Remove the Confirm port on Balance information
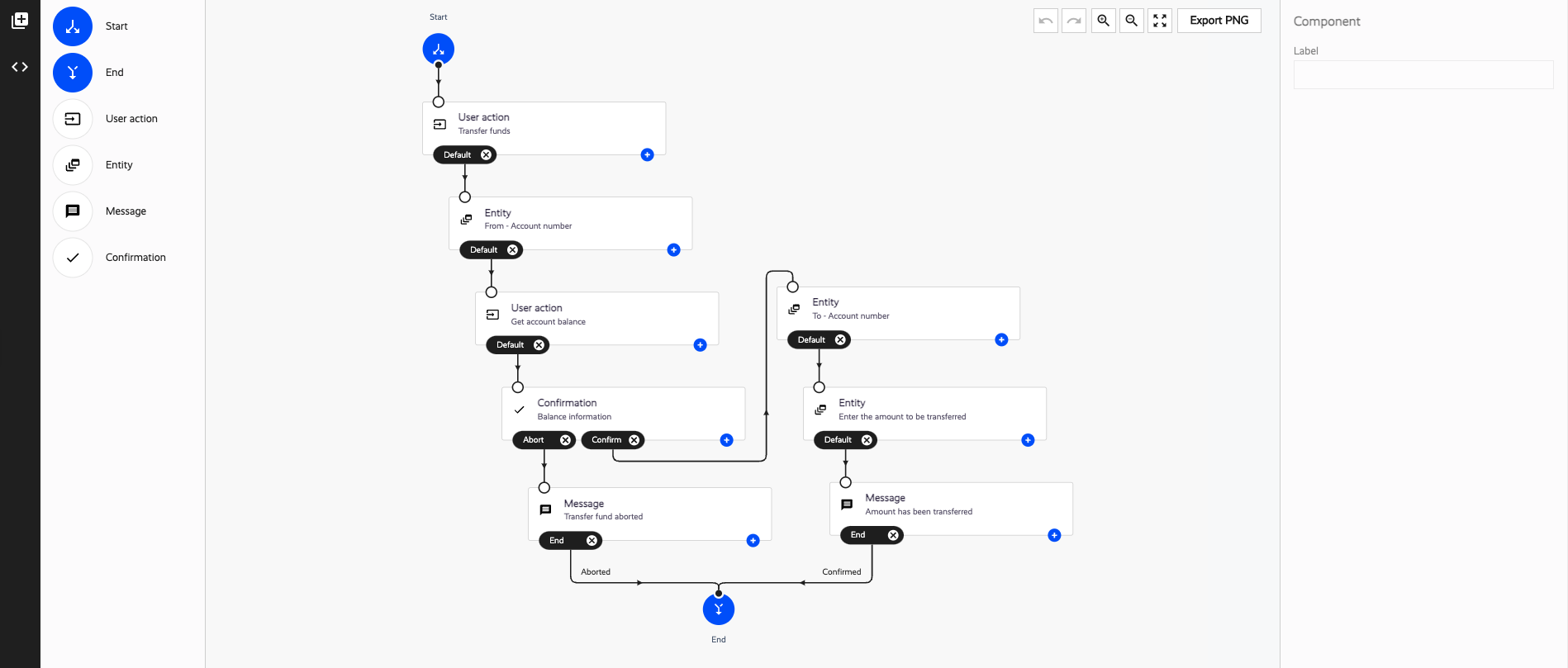Image resolution: width=1568 pixels, height=668 pixels. (x=634, y=439)
